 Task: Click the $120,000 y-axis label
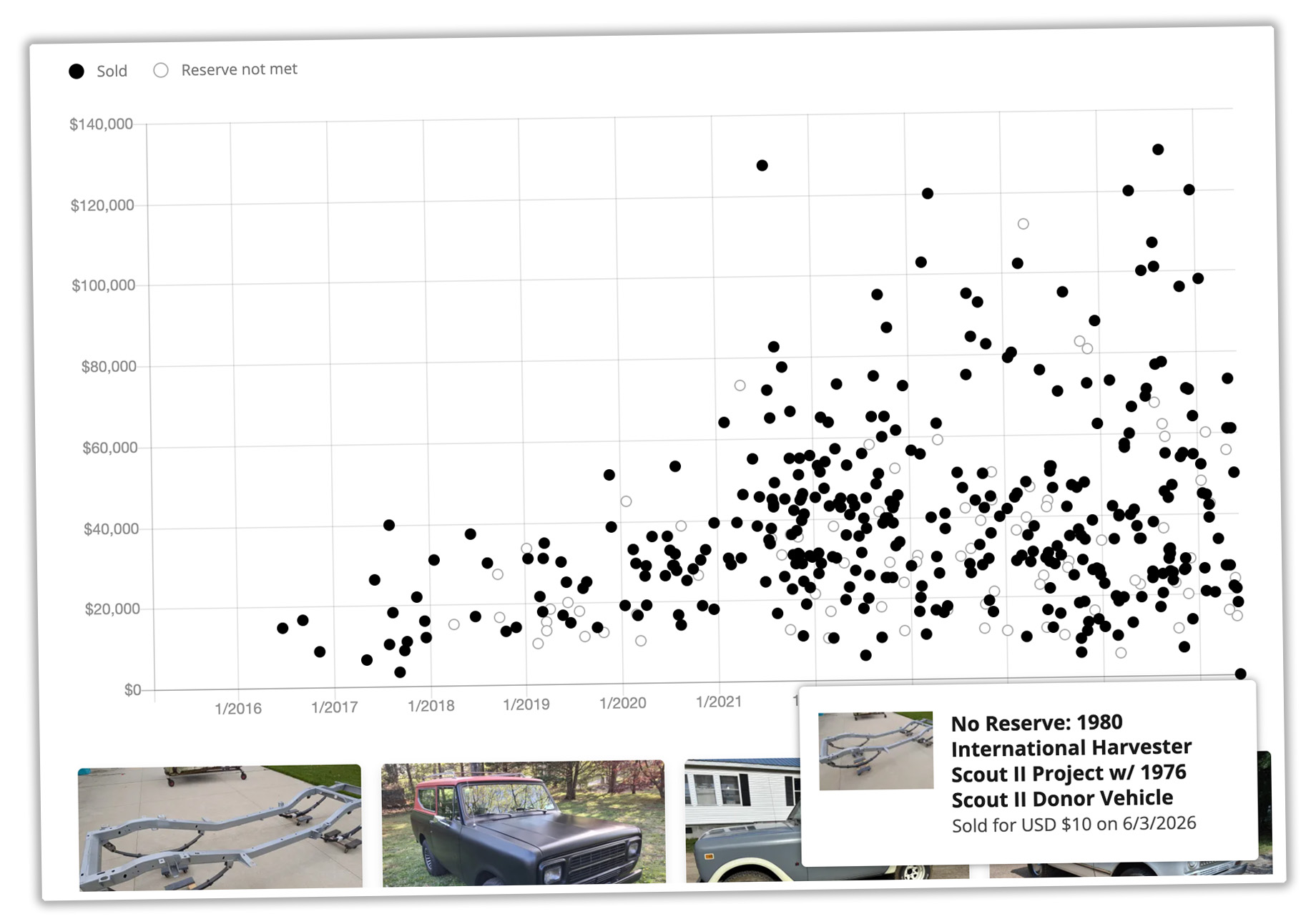pyautogui.click(x=102, y=206)
